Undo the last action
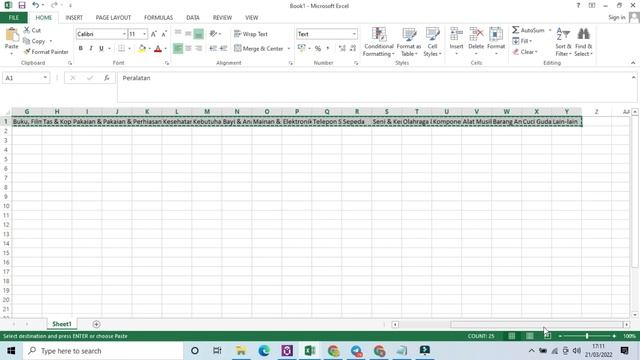640x360 pixels. (x=36, y=5)
